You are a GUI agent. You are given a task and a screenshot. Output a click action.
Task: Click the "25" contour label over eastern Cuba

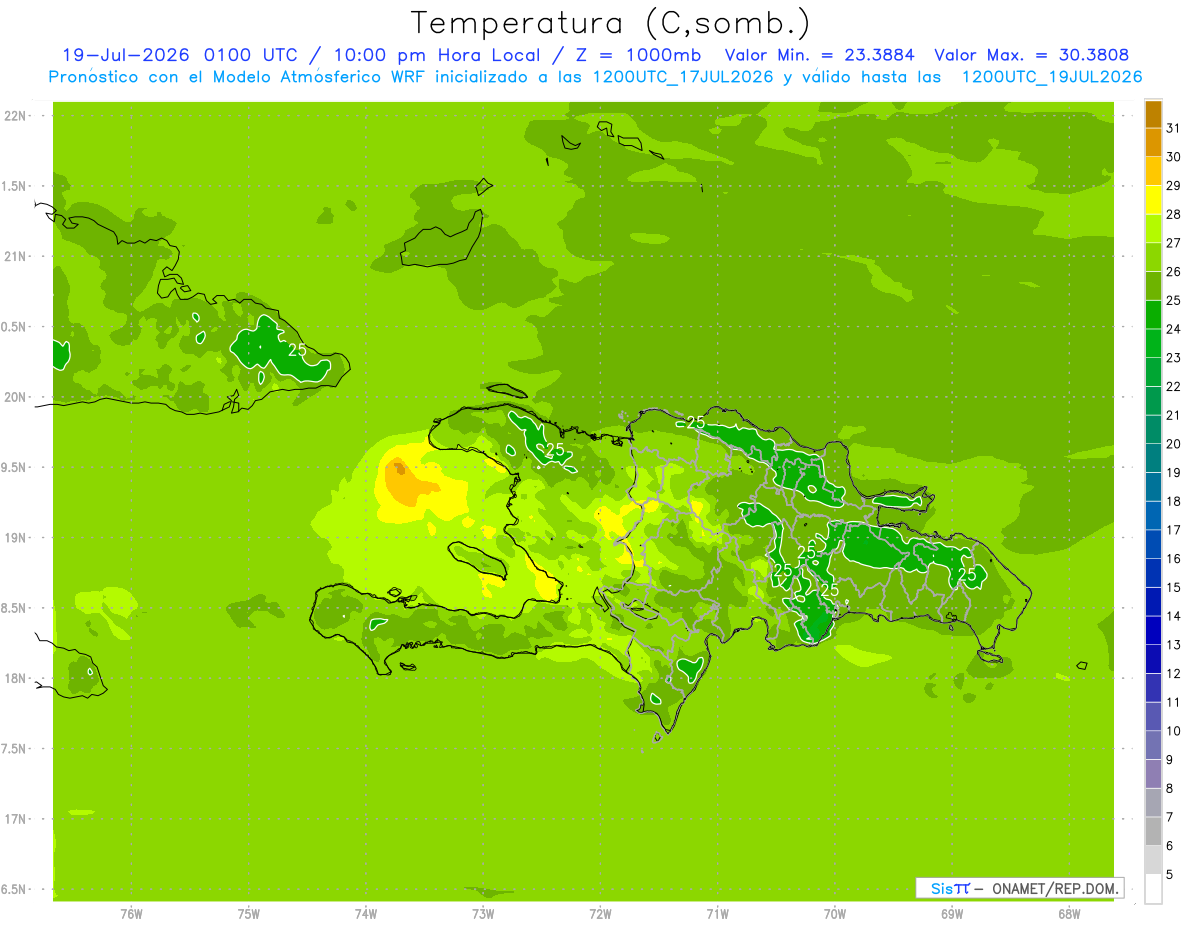click(297, 350)
